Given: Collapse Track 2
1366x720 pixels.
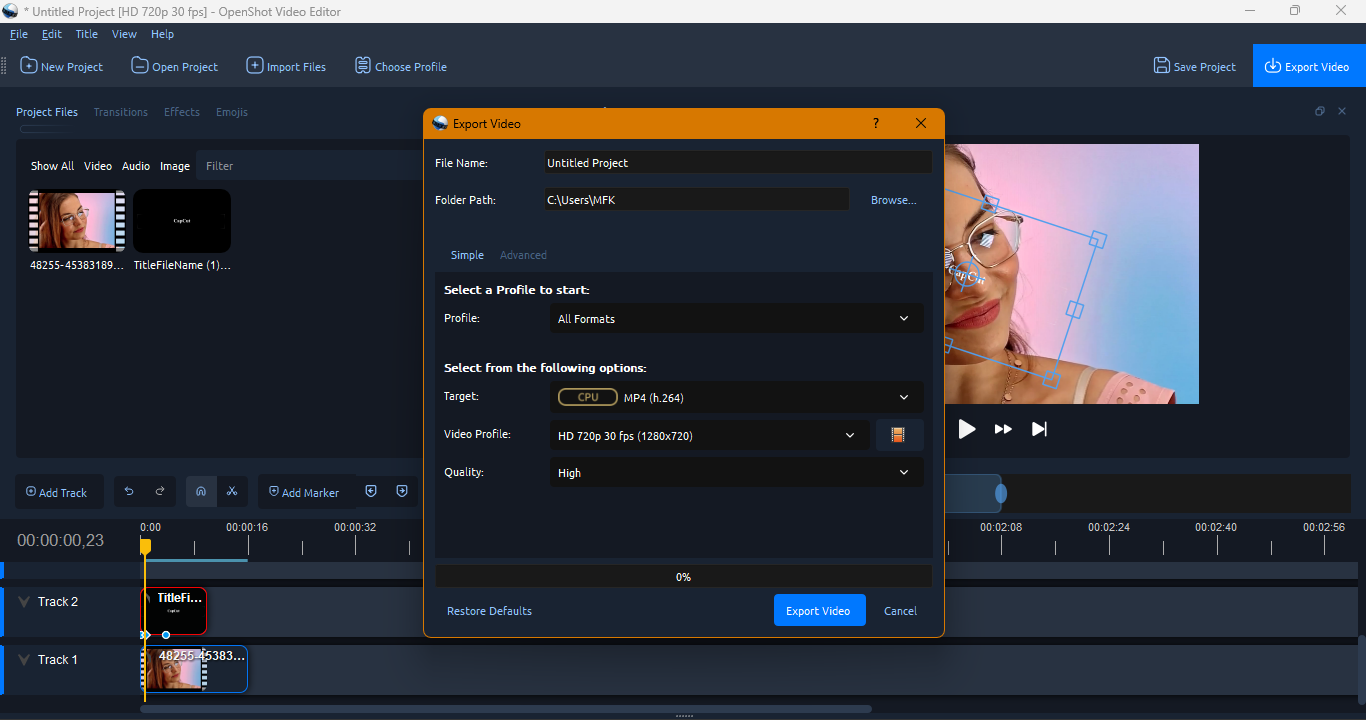Looking at the screenshot, I should tap(22, 601).
